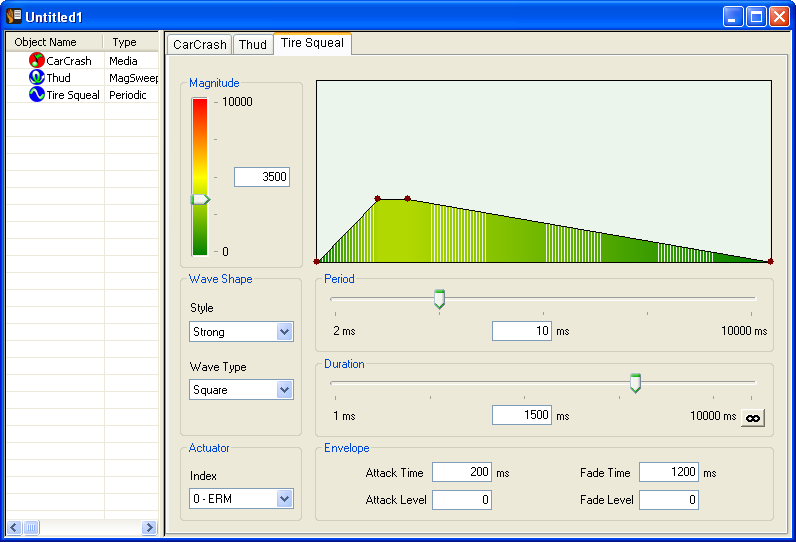Click the Duration value field 1500
796x542 pixels.
coord(522,415)
